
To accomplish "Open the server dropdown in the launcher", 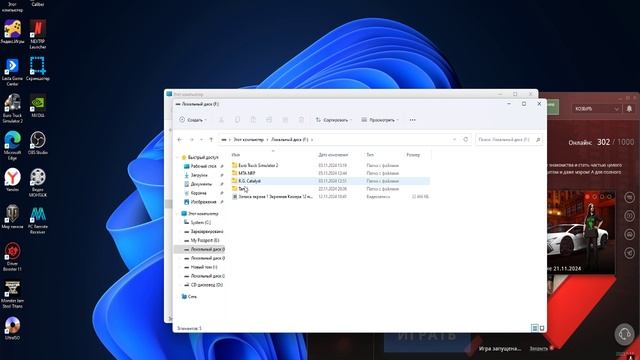I will click(x=597, y=109).
